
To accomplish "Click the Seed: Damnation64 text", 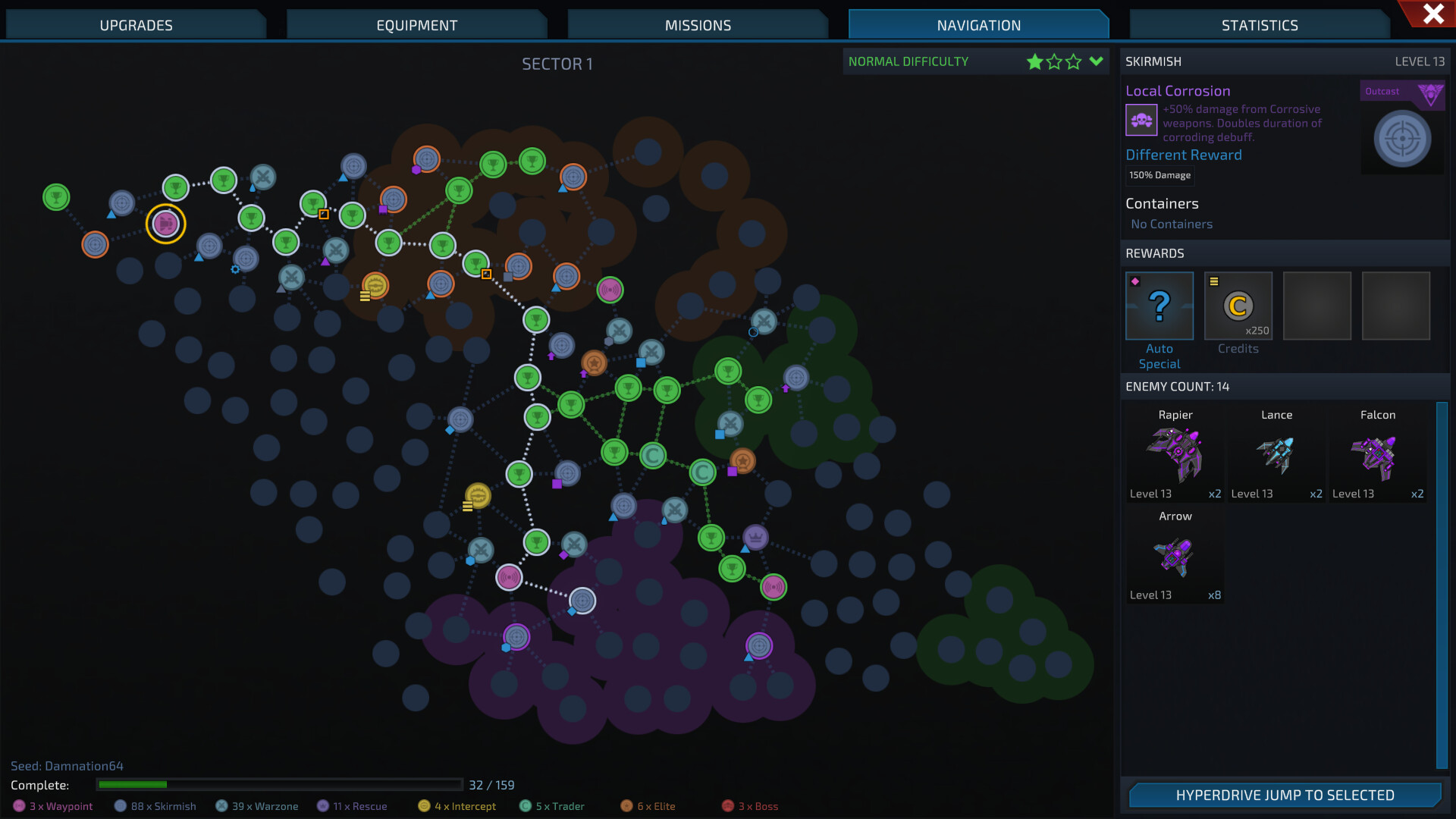I will click(x=67, y=766).
